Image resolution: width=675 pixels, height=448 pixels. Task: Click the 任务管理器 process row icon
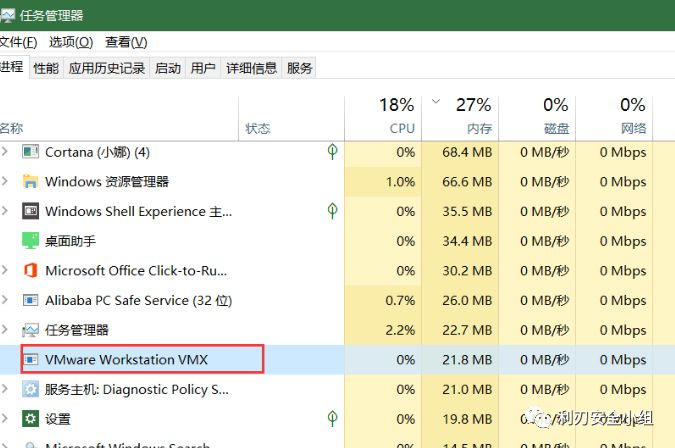point(30,330)
